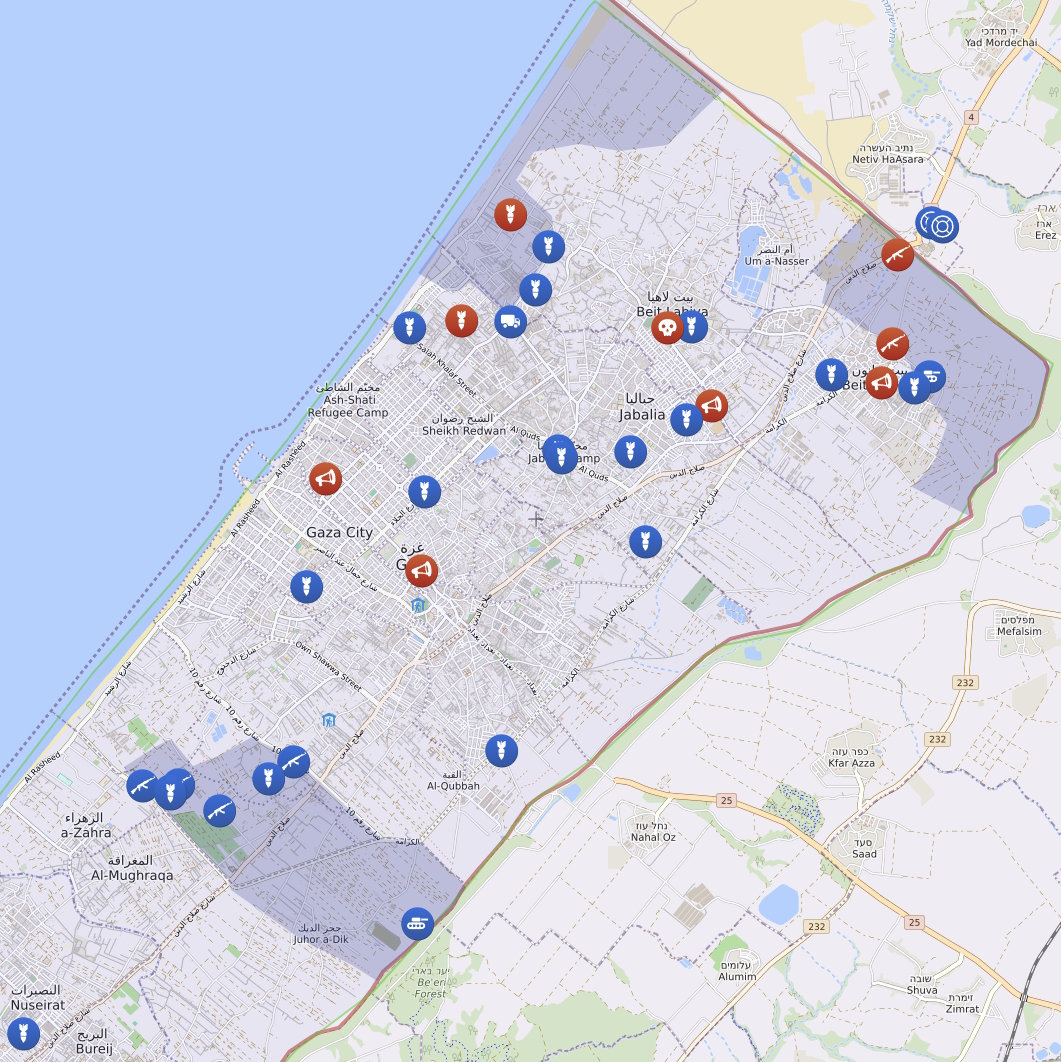Click the blue truck convoy marker

click(510, 322)
